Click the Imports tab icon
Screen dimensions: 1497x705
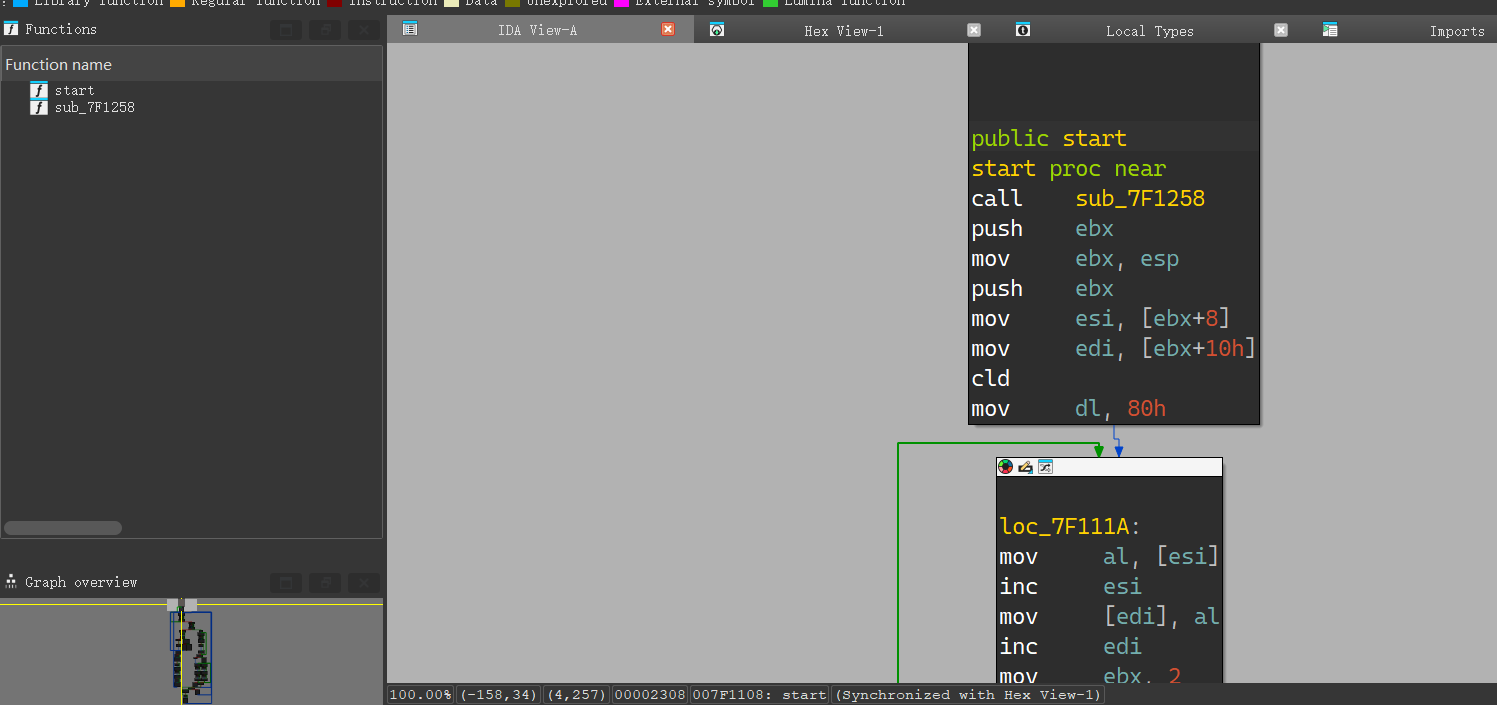[x=1330, y=30]
